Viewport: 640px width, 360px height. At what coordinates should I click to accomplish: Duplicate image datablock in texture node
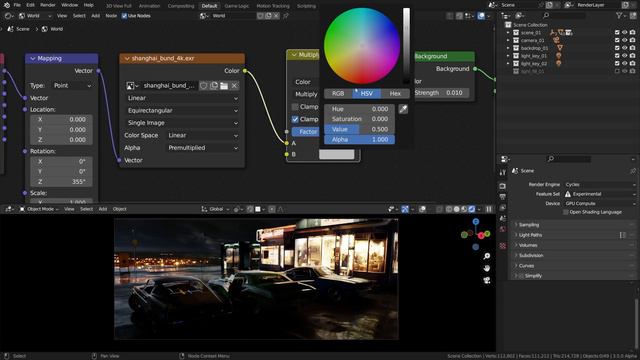214,86
